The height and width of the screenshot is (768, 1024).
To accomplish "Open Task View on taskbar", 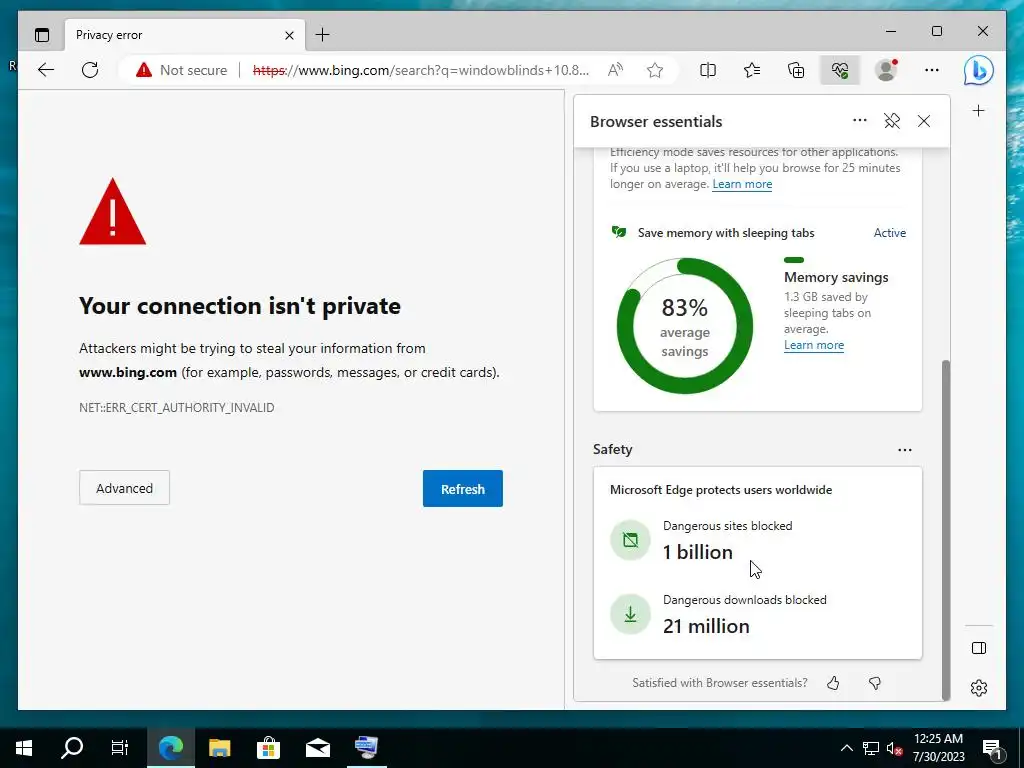I will pyautogui.click(x=120, y=747).
